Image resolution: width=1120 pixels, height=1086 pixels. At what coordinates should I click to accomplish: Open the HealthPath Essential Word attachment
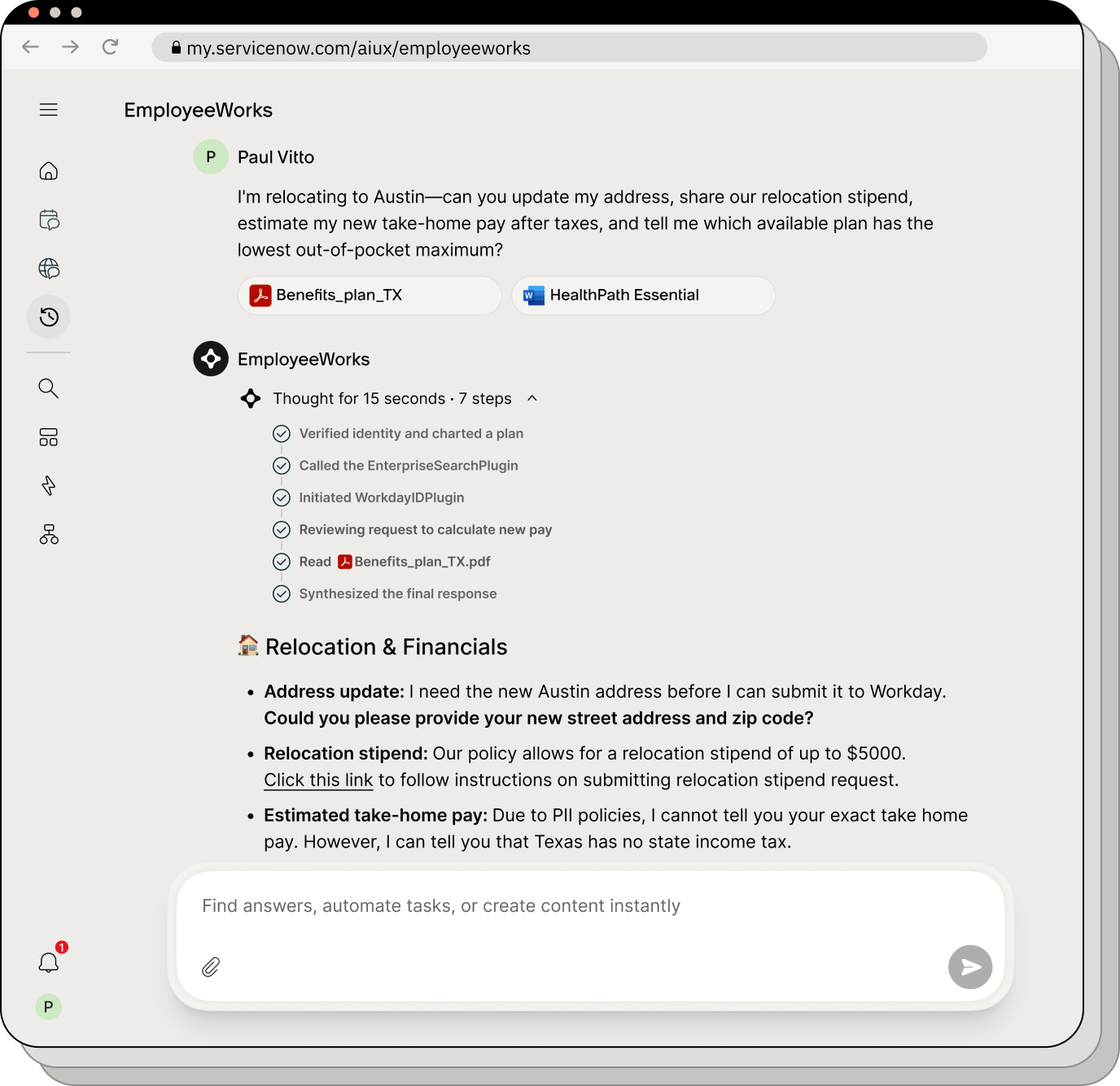643,296
